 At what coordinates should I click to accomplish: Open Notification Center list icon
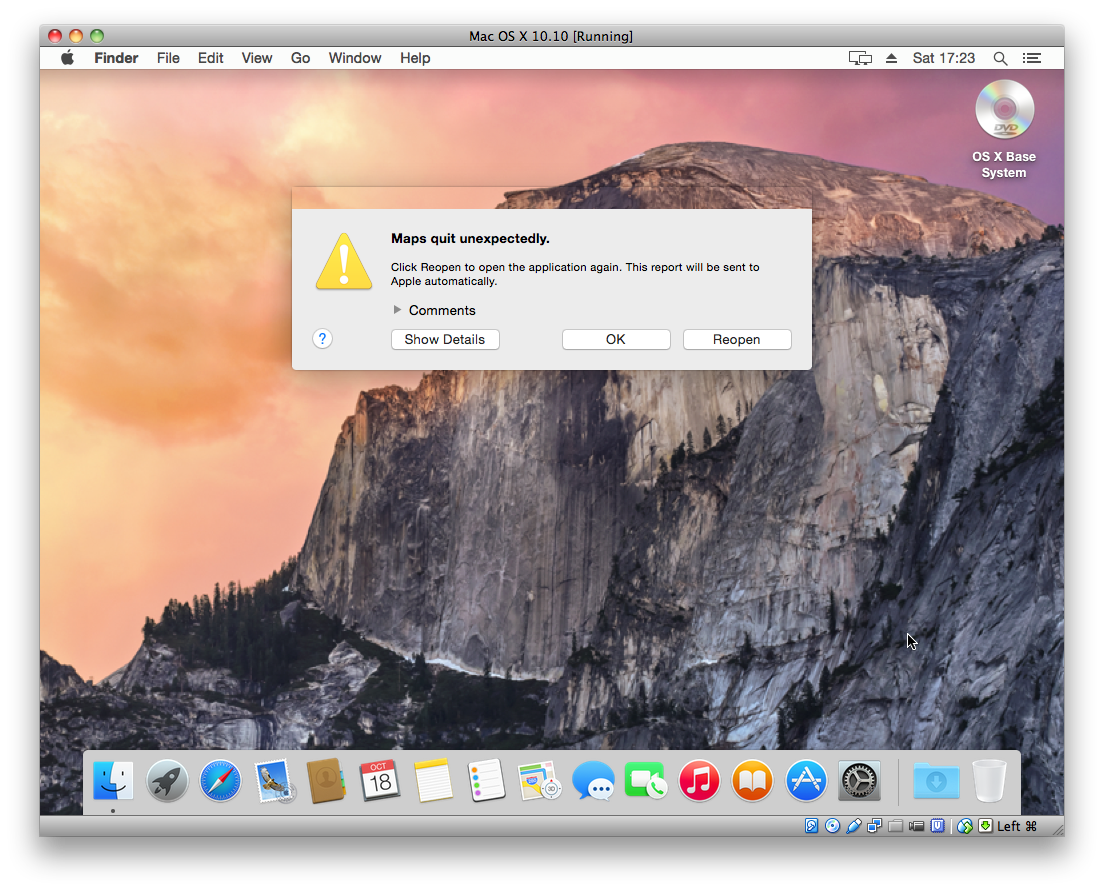pos(1031,58)
